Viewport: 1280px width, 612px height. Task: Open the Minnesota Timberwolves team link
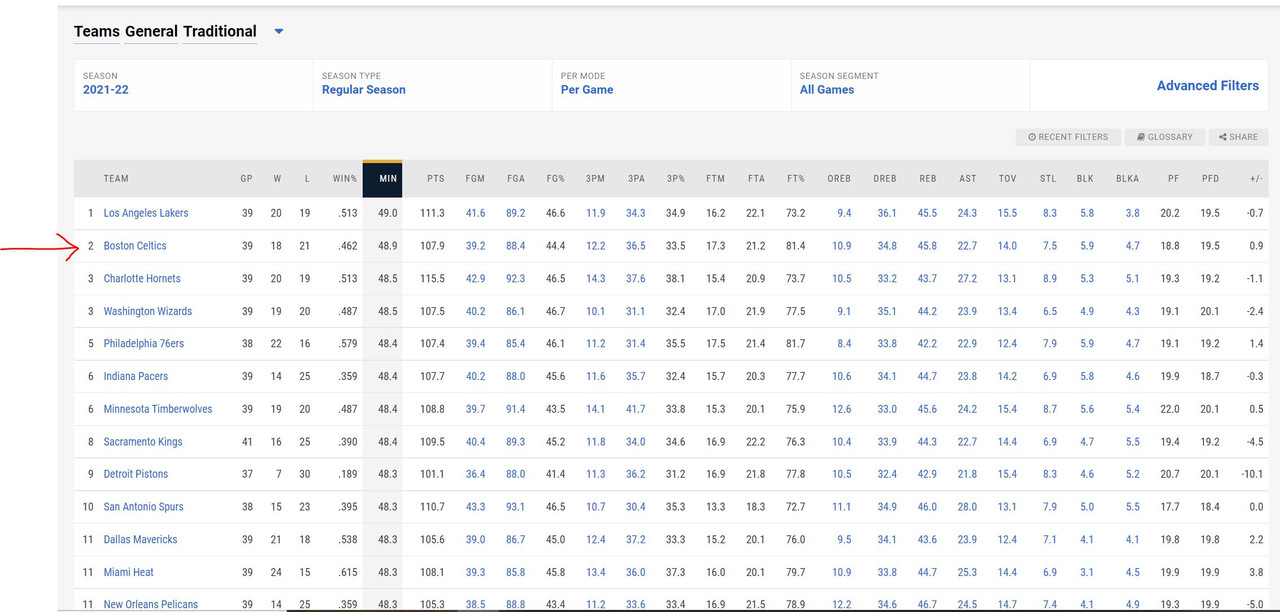point(158,409)
